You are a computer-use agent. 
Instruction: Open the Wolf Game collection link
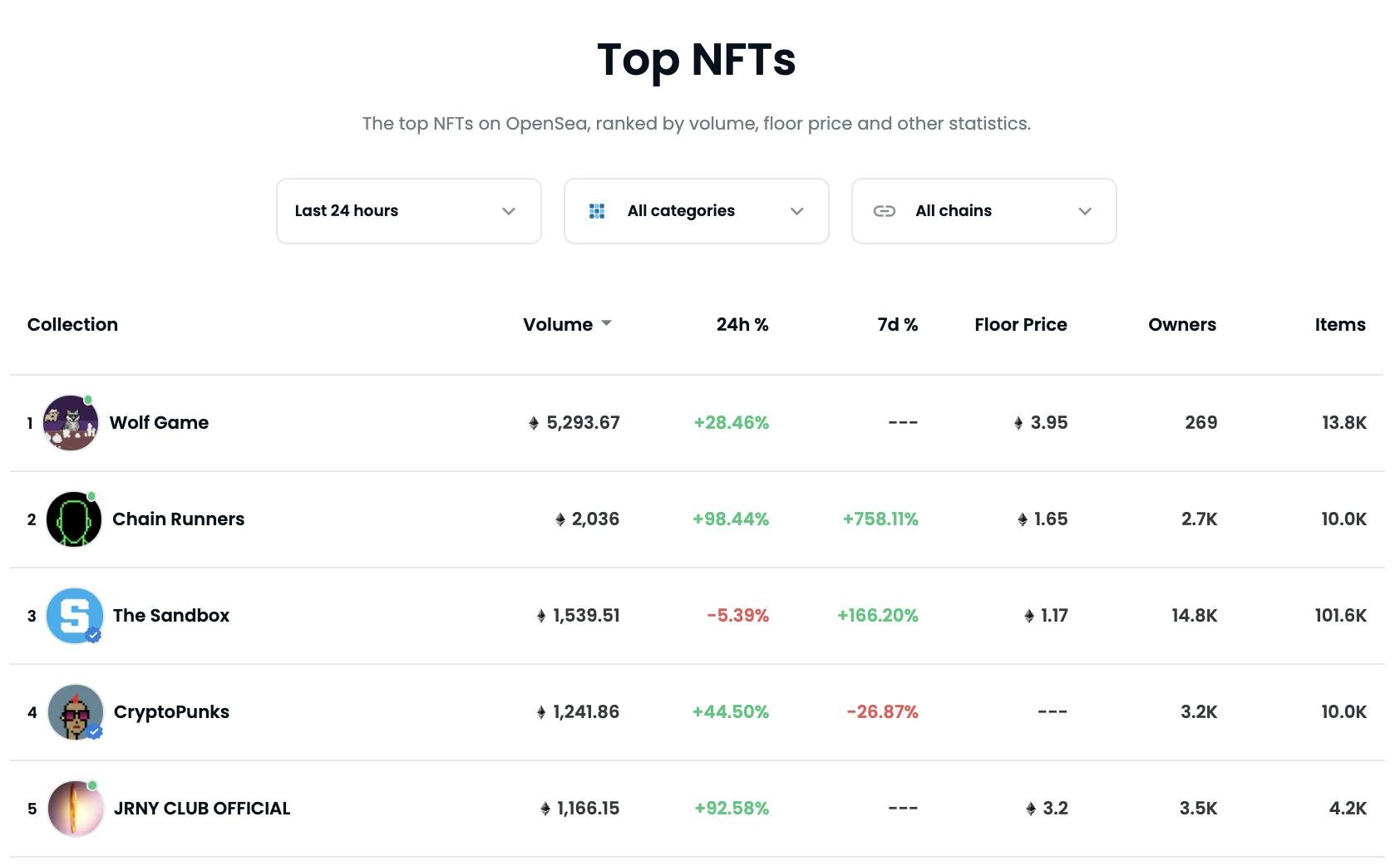(159, 423)
